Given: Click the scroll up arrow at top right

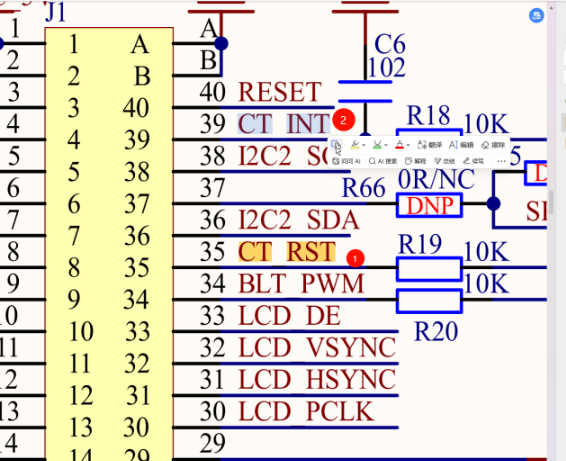Looking at the screenshot, I should [551, 7].
